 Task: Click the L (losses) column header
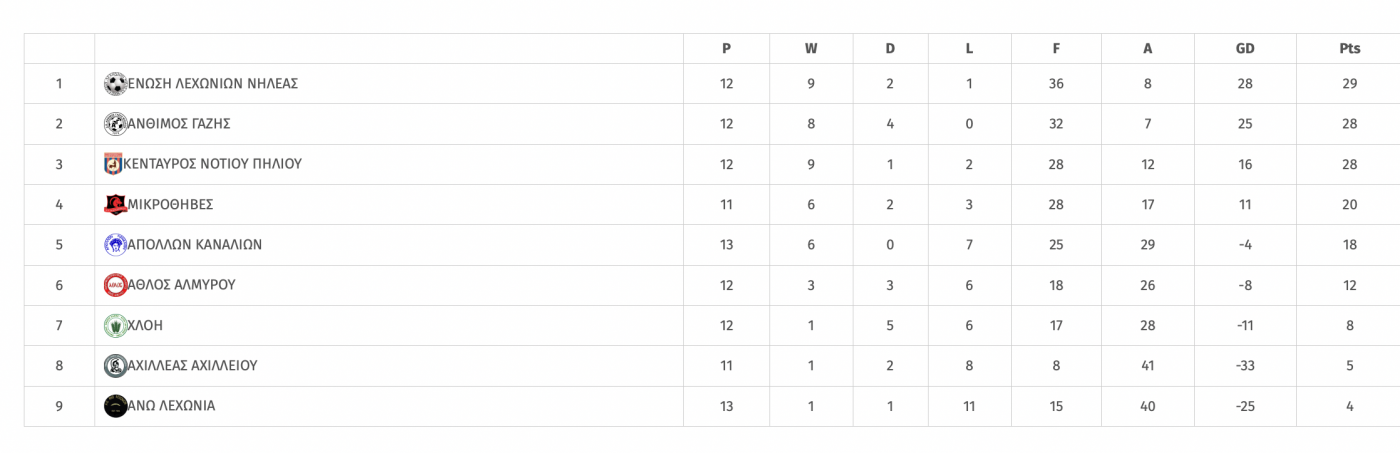tap(969, 49)
